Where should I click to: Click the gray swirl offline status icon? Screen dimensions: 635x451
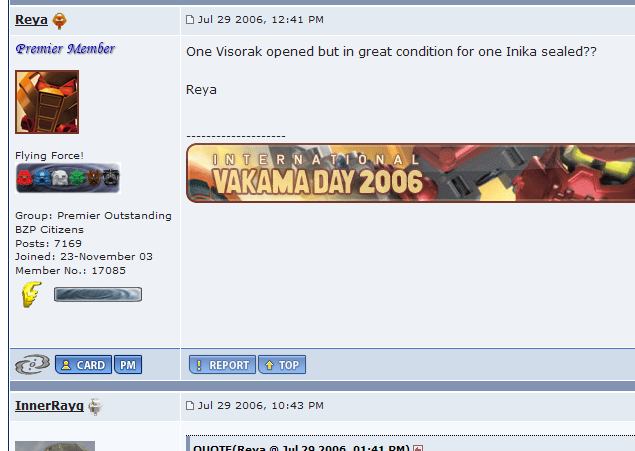click(32, 364)
